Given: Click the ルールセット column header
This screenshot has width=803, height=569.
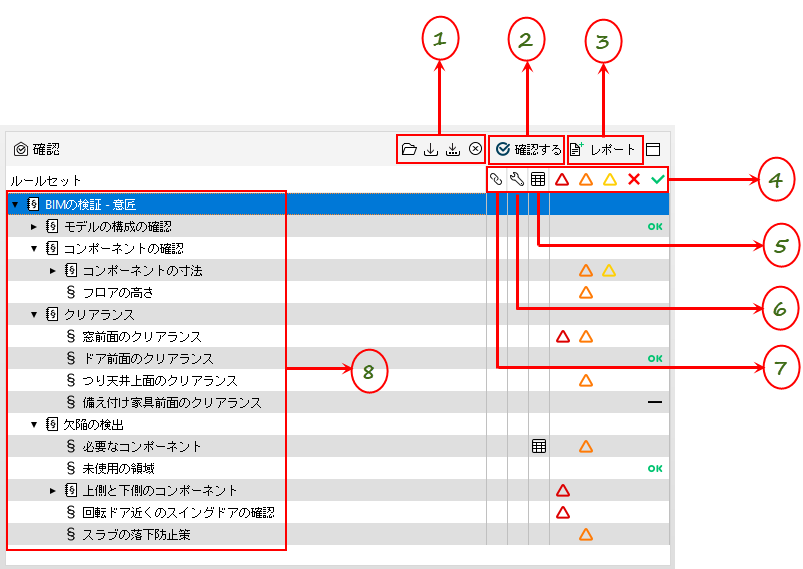Looking at the screenshot, I should point(46,181).
